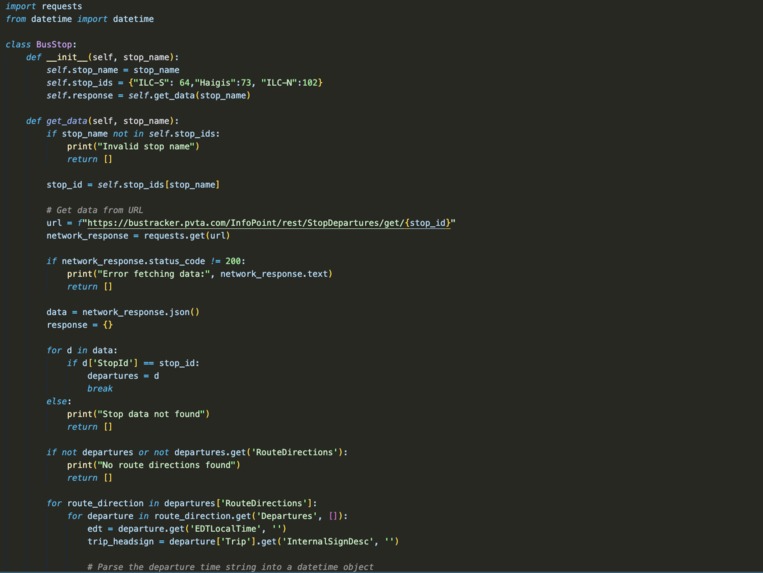
Task: Click the d['StopId'] == stop_id line
Action: [133, 363]
